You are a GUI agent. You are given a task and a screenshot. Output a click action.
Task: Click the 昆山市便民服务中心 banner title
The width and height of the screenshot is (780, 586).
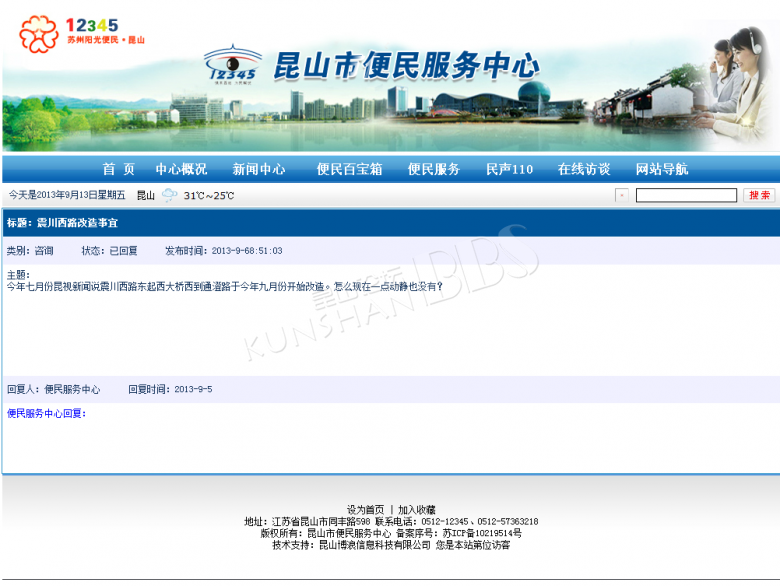[x=406, y=67]
